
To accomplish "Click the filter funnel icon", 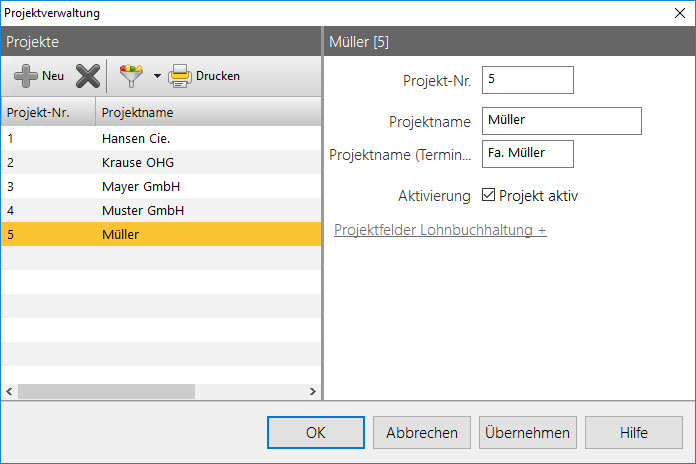I will point(131,76).
